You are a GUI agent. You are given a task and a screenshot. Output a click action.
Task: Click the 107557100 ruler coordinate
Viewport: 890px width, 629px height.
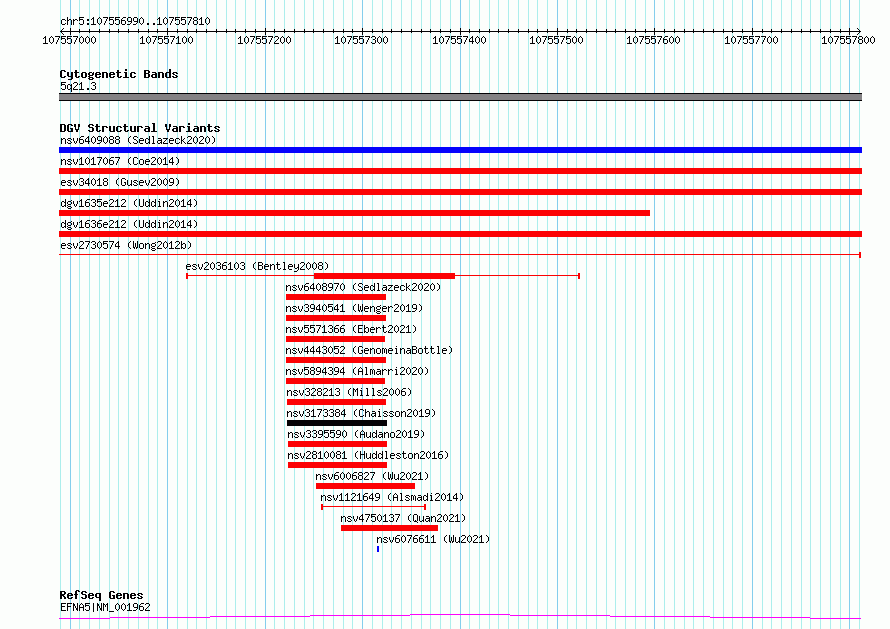pos(166,40)
